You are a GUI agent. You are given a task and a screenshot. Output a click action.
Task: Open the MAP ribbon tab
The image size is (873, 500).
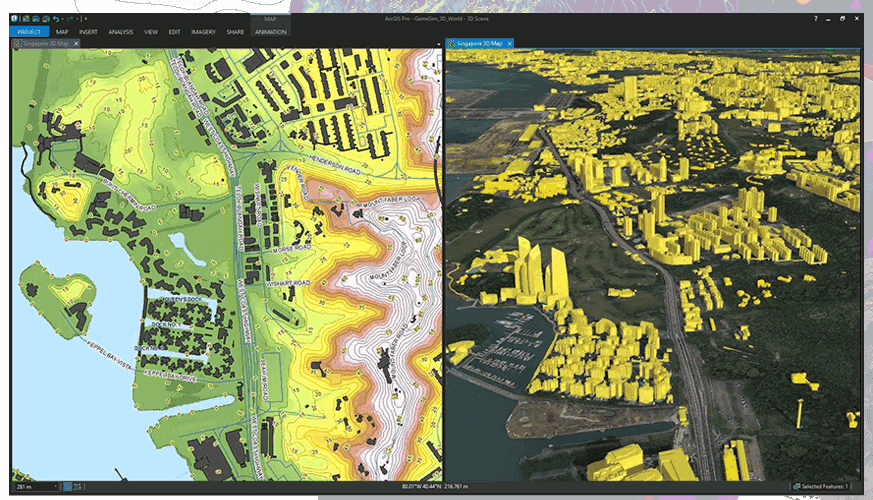coord(62,32)
